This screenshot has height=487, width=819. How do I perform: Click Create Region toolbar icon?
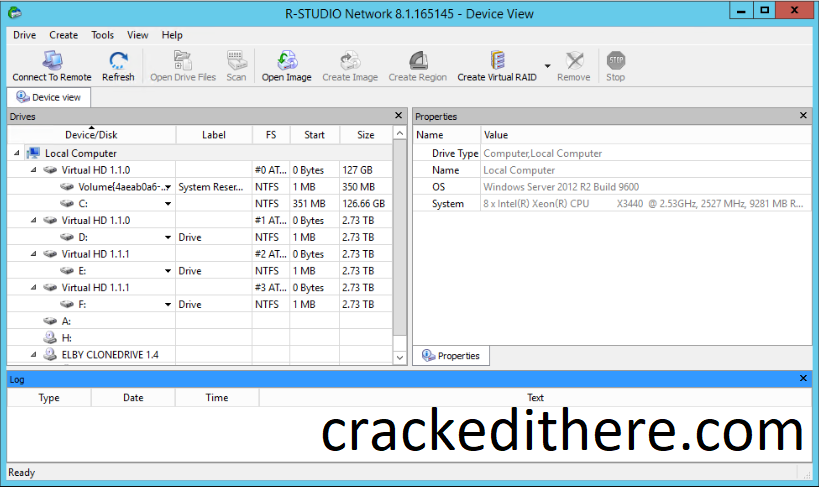coord(417,66)
